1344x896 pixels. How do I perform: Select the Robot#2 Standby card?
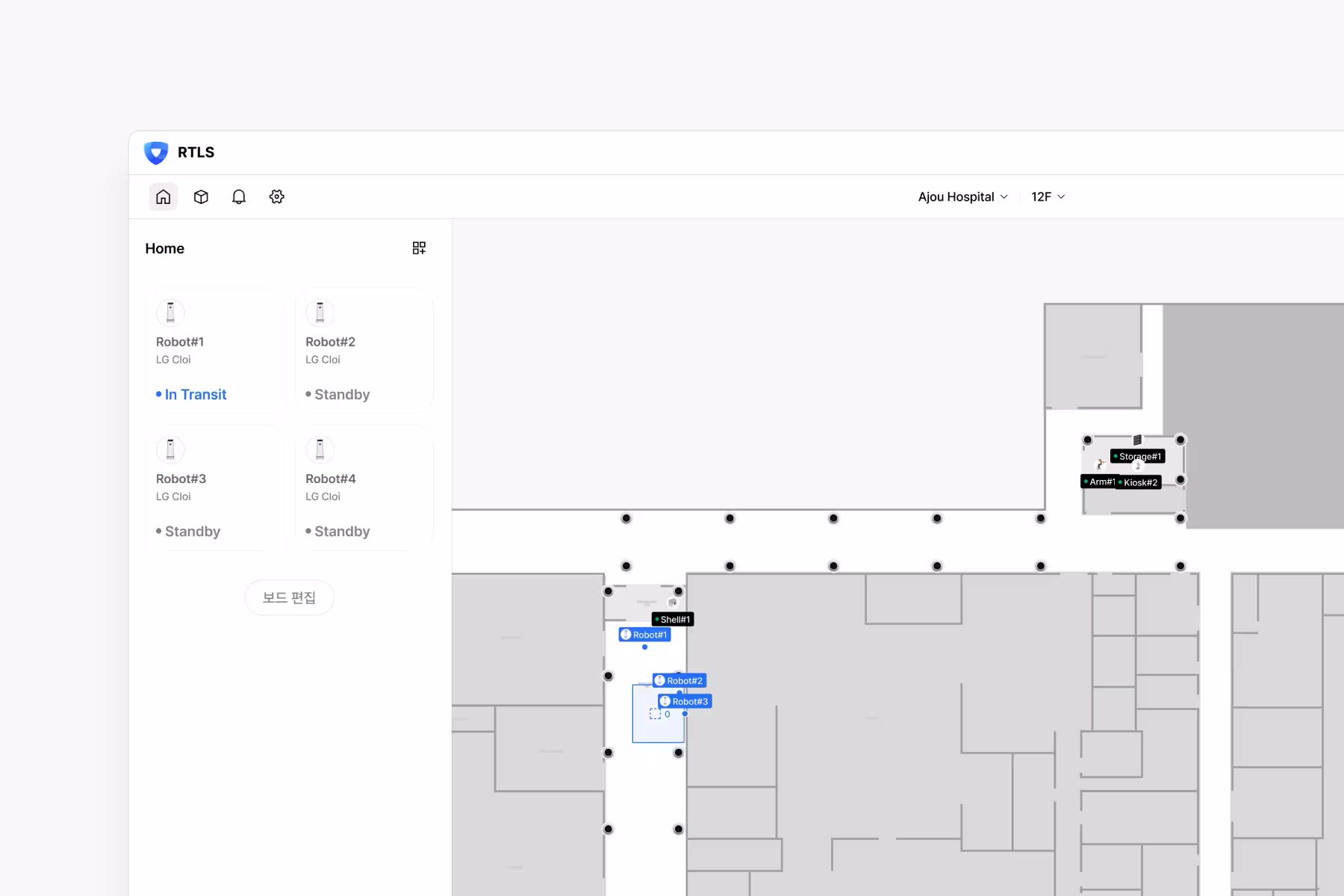(364, 351)
